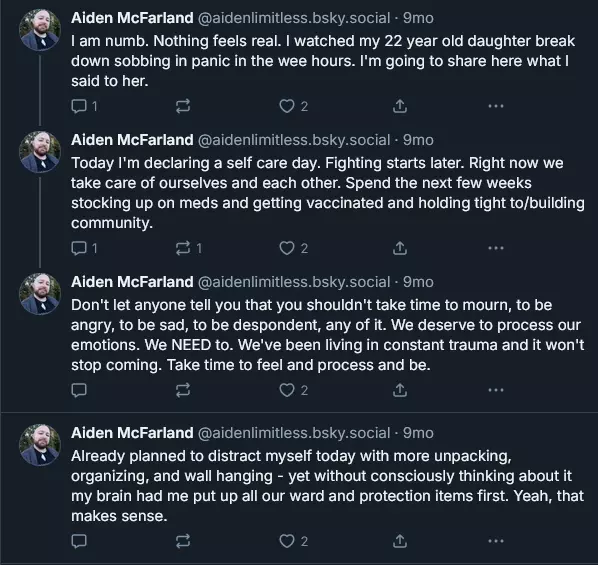Share the 'Already planned to distract' post
Image resolution: width=598 pixels, height=565 pixels.
pyautogui.click(x=400, y=541)
